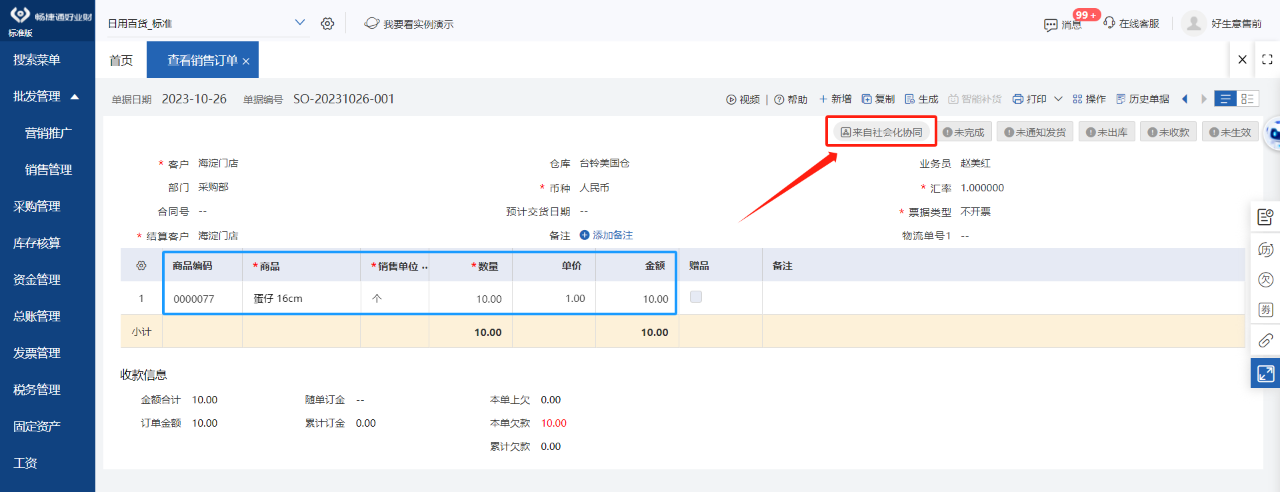Click the 历 history icon on right panel
The image size is (1280, 492).
(x=1265, y=248)
